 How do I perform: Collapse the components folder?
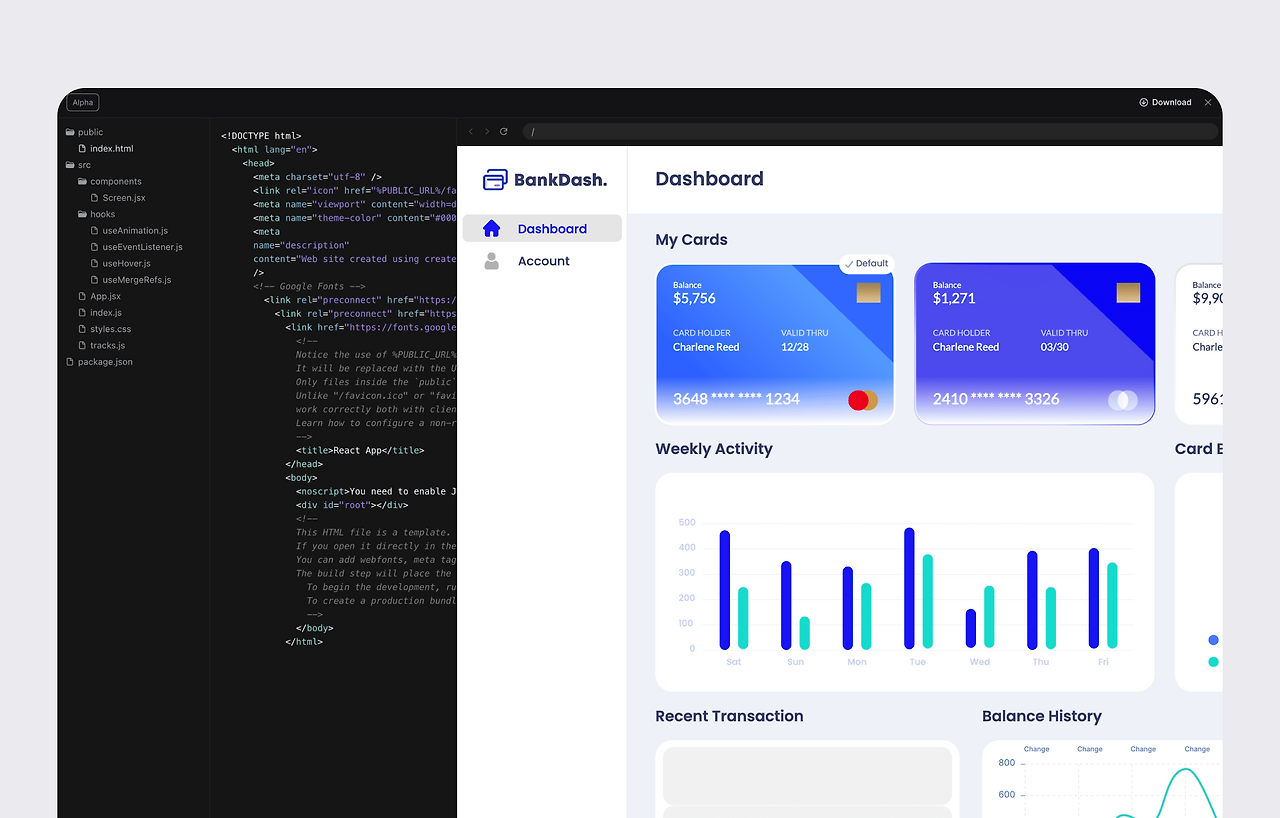click(109, 182)
